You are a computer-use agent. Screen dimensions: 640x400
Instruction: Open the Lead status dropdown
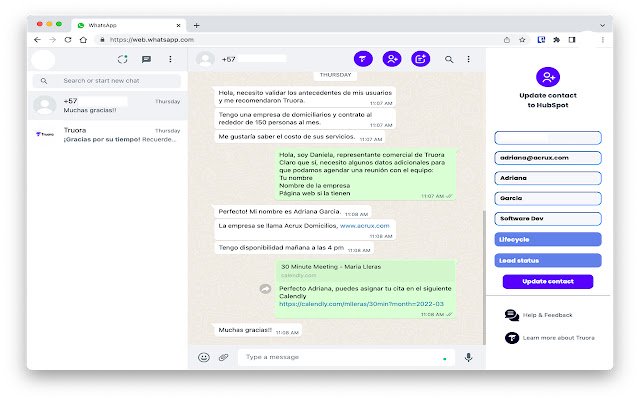(548, 260)
